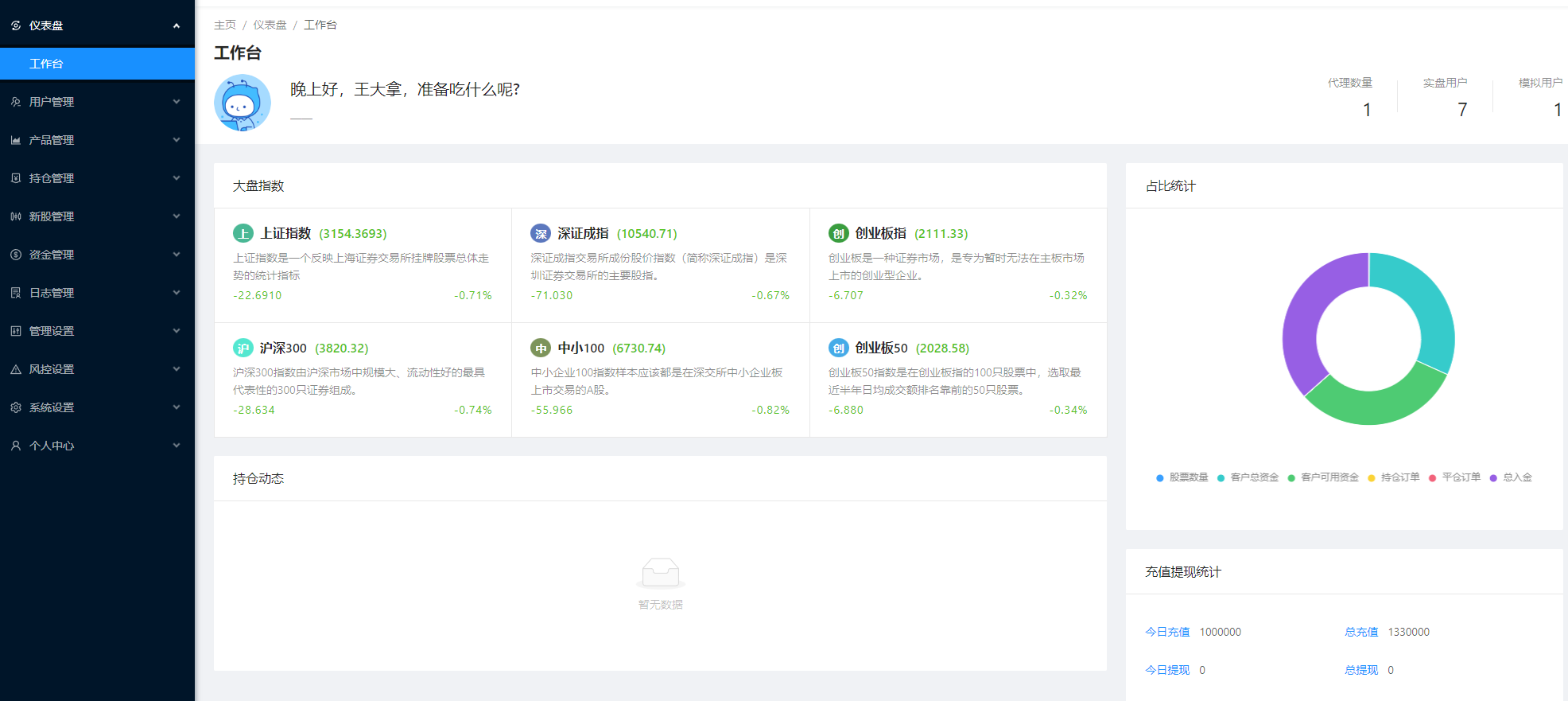This screenshot has height=701, width=1568.
Task: Toggle 总入金 legend series visibility
Action: coord(1511,477)
